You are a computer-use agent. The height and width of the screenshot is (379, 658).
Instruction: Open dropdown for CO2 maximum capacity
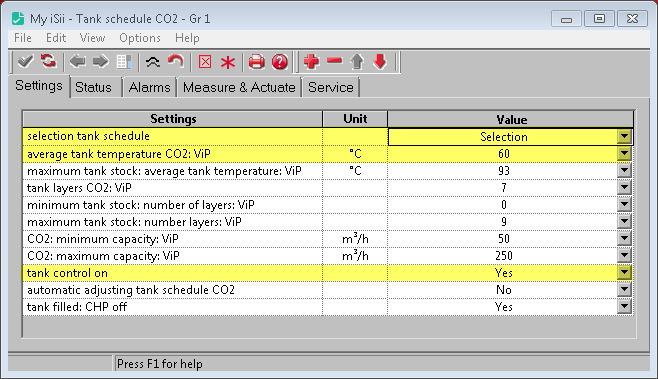coord(624,256)
